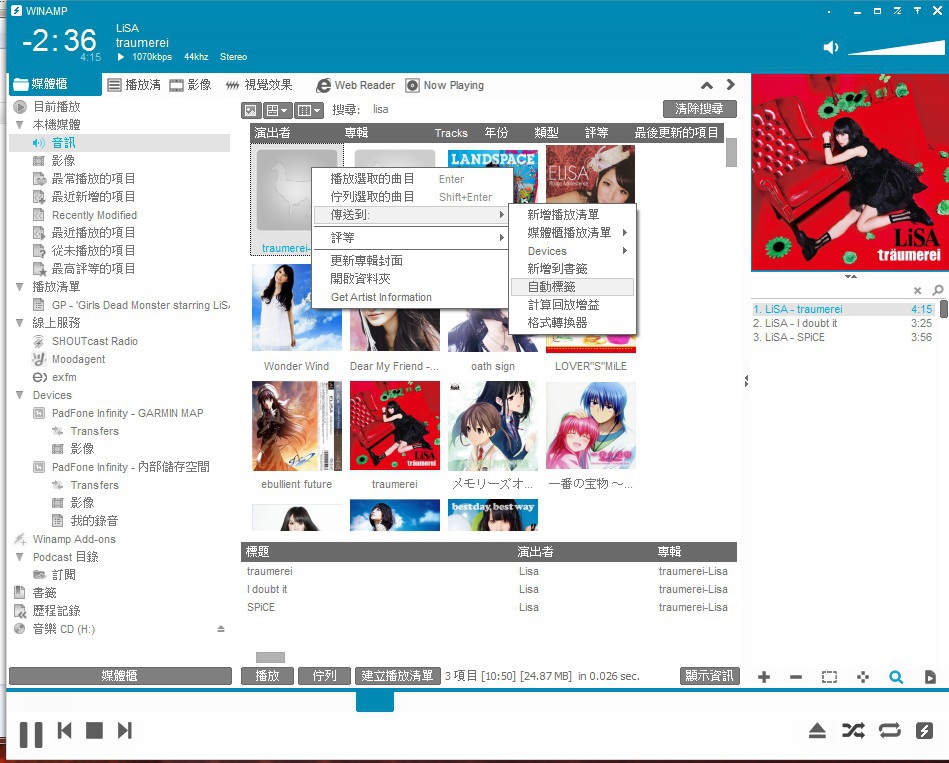The image size is (949, 763).
Task: Switch to the 播放清 playlist tab
Action: [134, 85]
